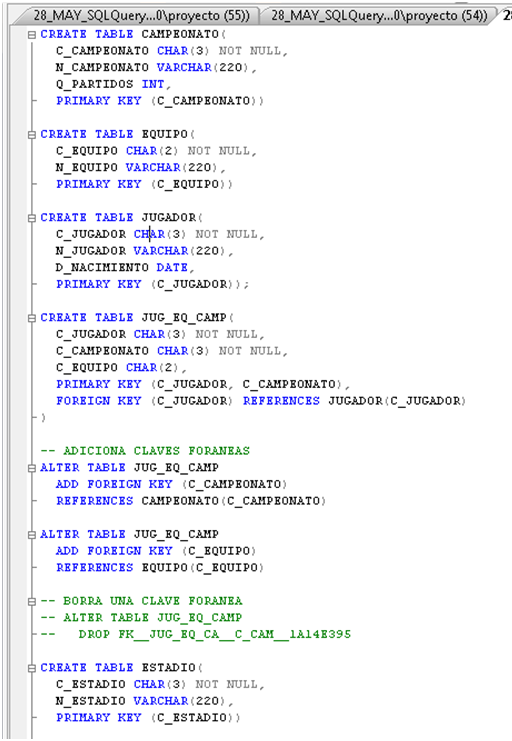Click the 'CREATE TABLE JUGADOR(' line
512x741 pixels.
point(121,217)
